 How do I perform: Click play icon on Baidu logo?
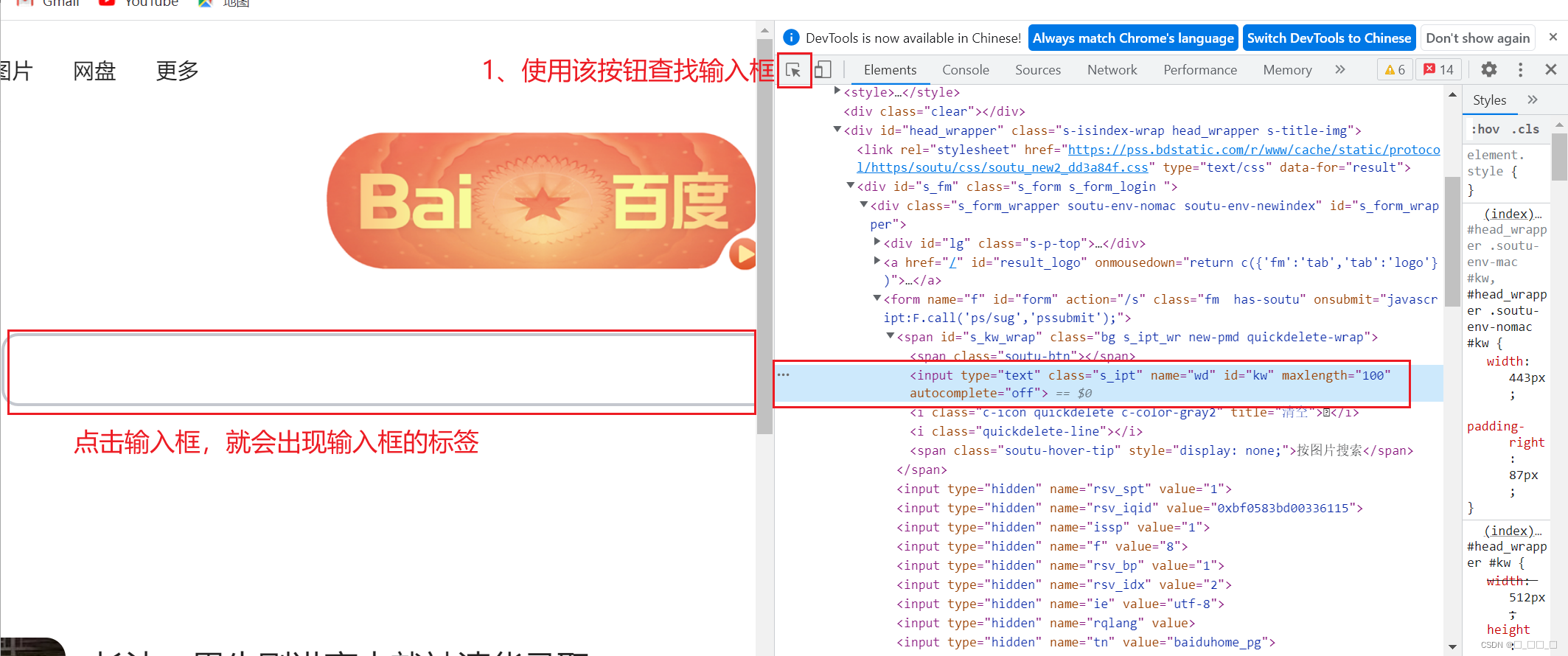point(743,254)
